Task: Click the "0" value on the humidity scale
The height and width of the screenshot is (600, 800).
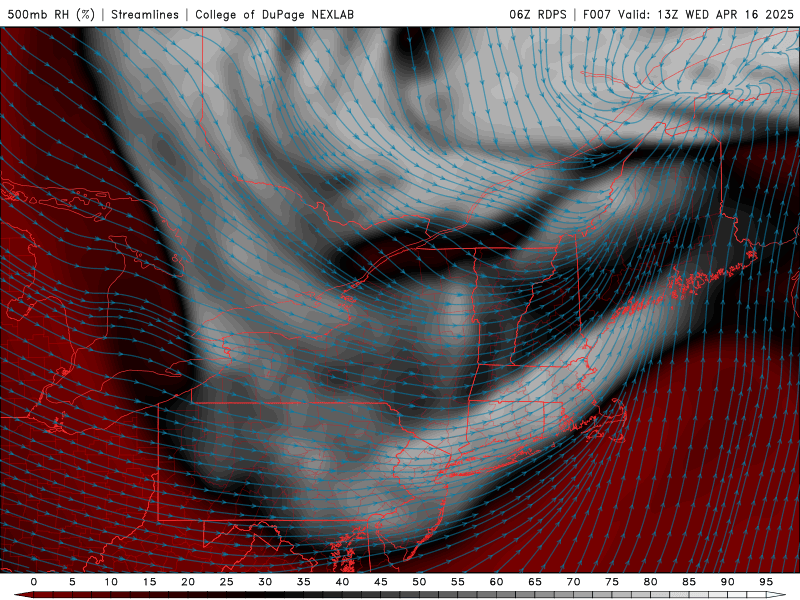Action: [x=34, y=582]
